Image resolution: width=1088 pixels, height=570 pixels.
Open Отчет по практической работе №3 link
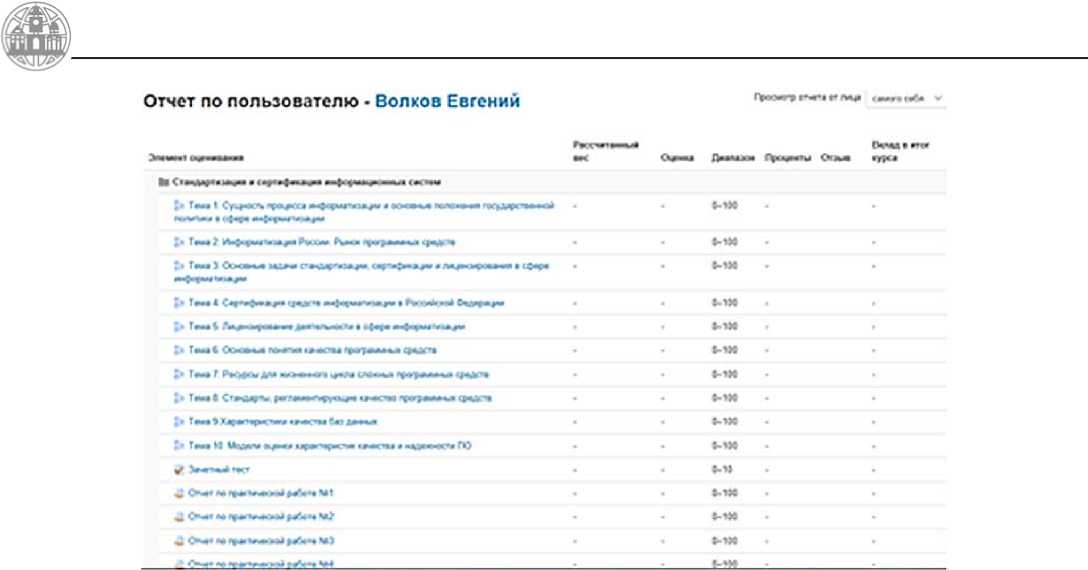[x=261, y=541]
